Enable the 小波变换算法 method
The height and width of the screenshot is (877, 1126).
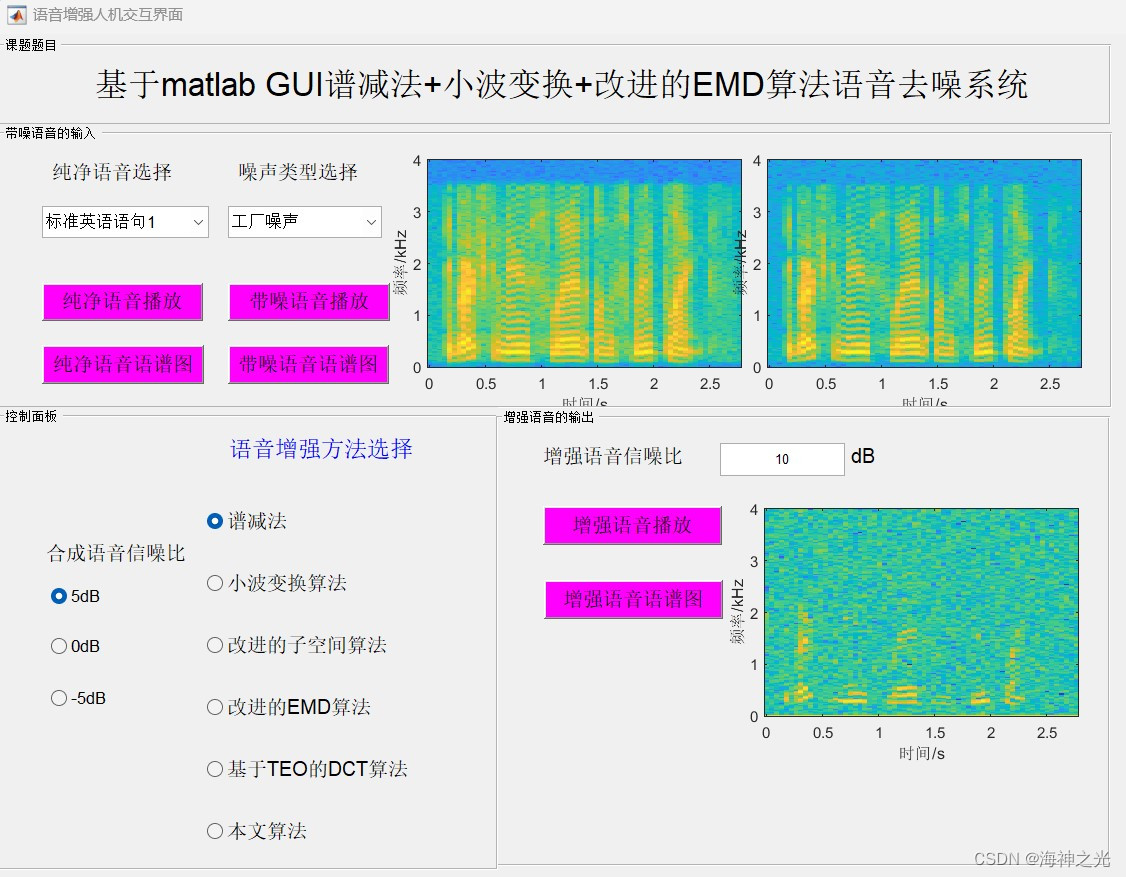(x=214, y=583)
